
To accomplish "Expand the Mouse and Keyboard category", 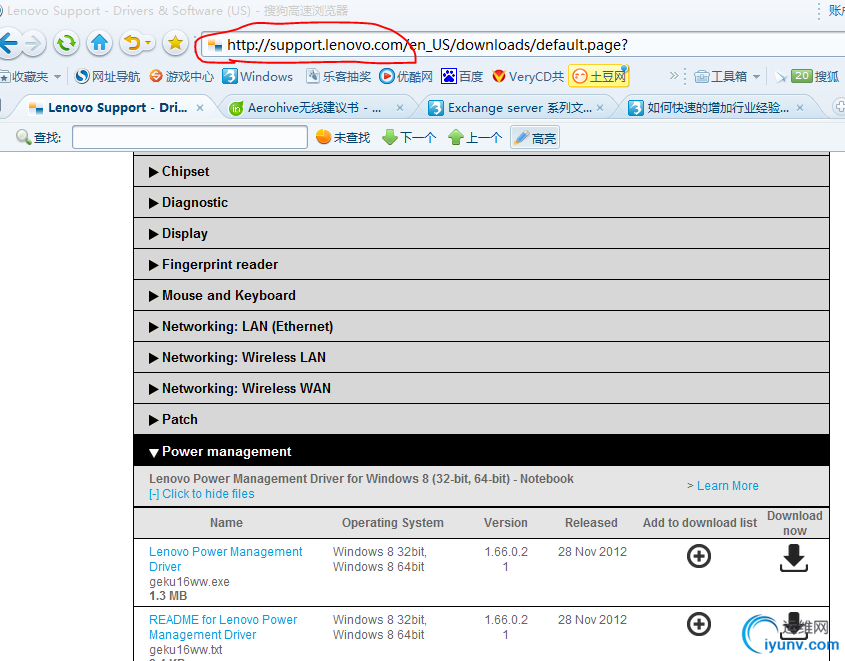I will coord(481,295).
